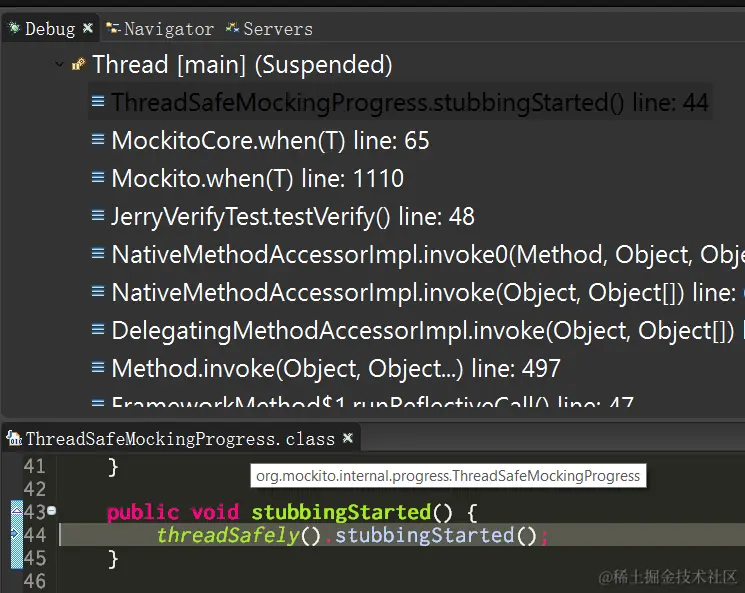This screenshot has height=593, width=745.
Task: Click the threadSafely() call in line 44
Action: [x=239, y=535]
